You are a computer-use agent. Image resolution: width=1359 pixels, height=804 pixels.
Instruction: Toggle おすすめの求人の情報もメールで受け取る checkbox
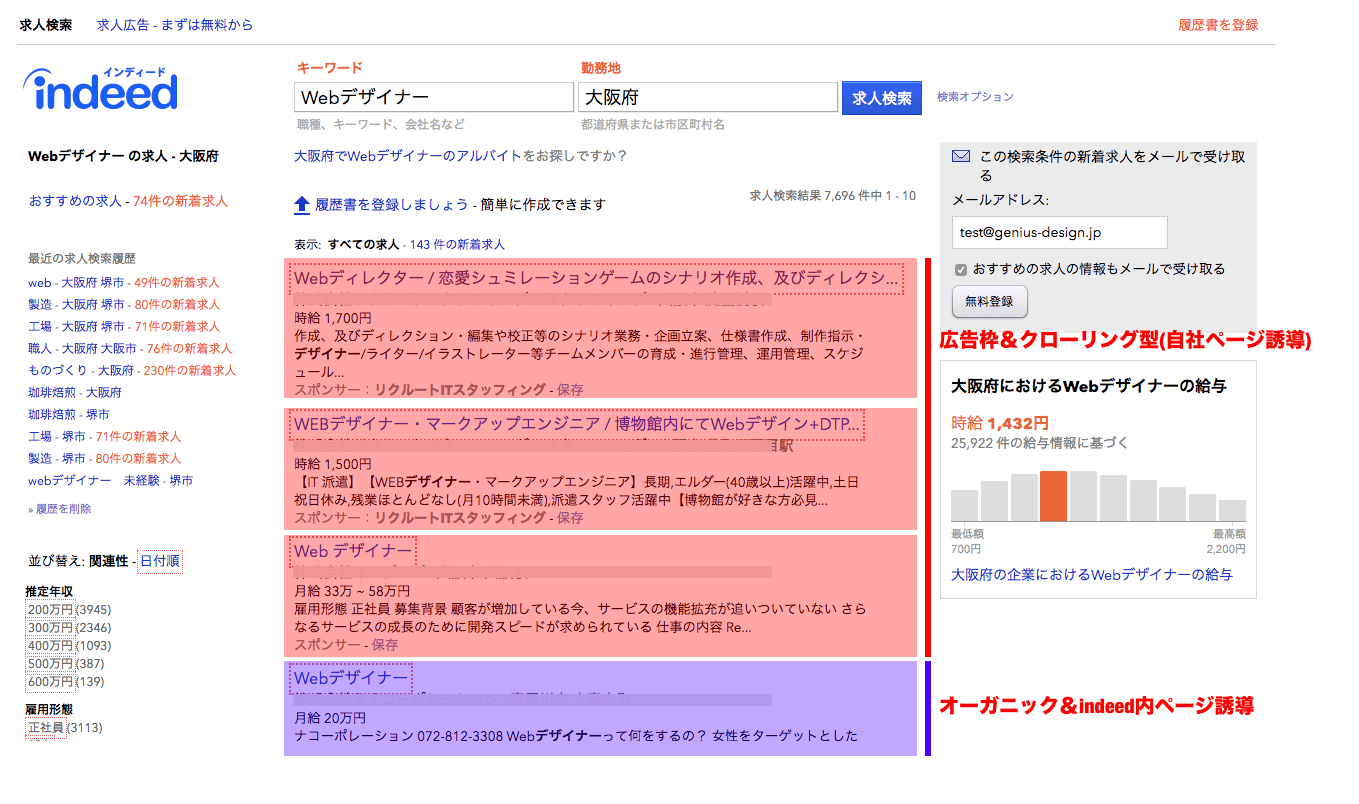point(961,269)
